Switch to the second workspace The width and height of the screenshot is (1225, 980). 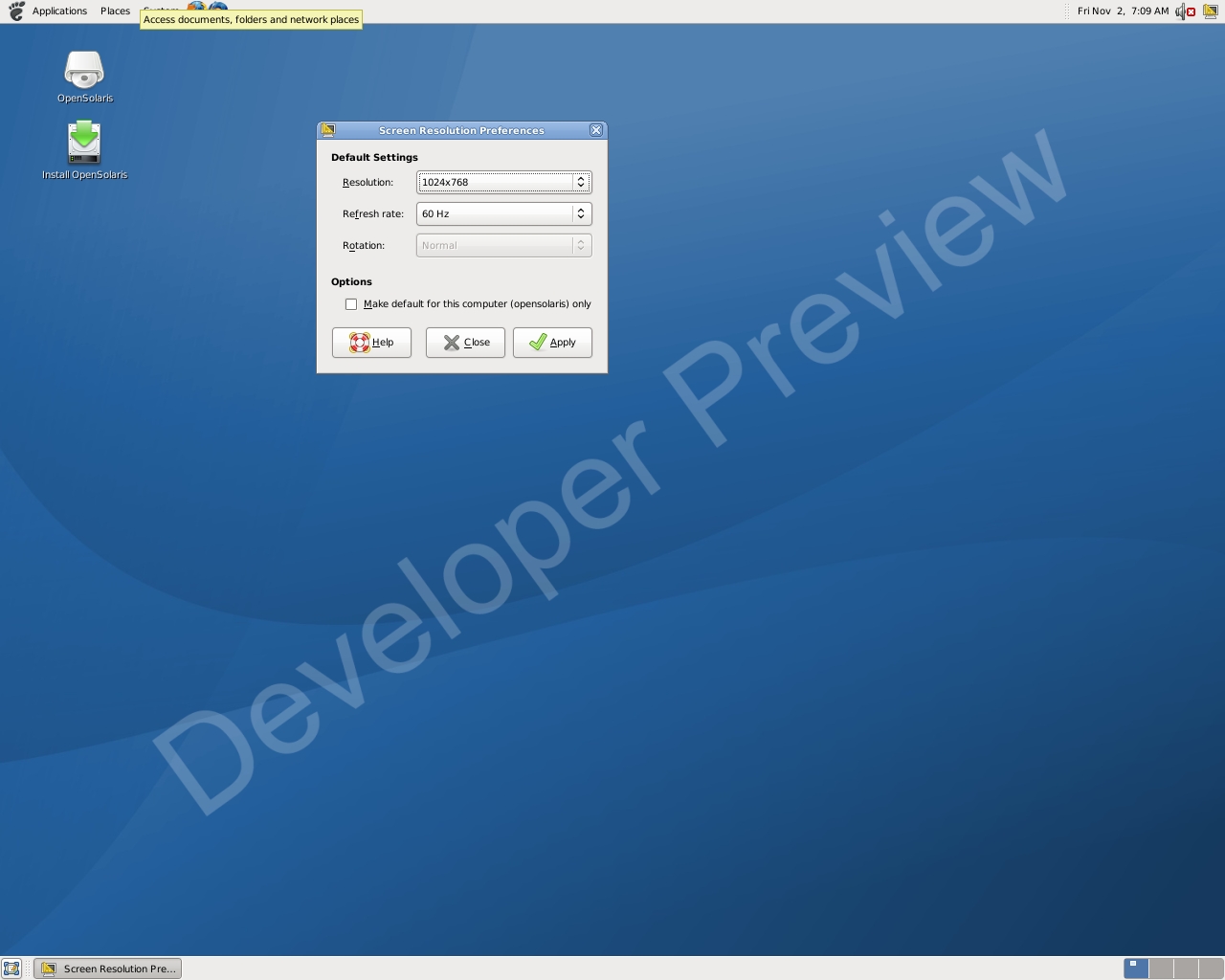(x=1161, y=969)
